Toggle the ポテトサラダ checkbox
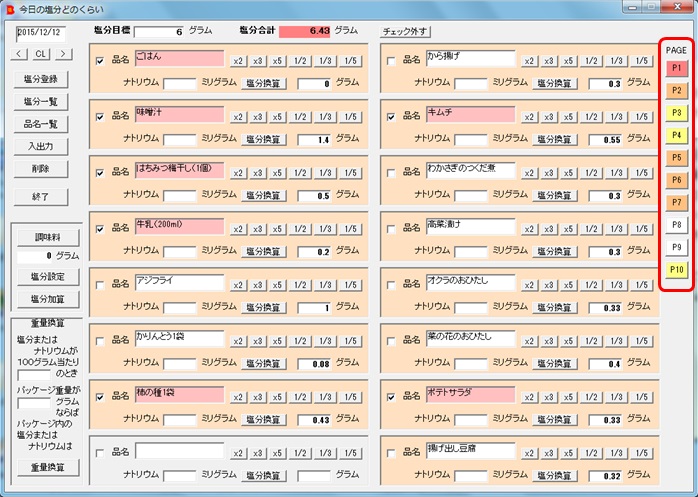 391,397
